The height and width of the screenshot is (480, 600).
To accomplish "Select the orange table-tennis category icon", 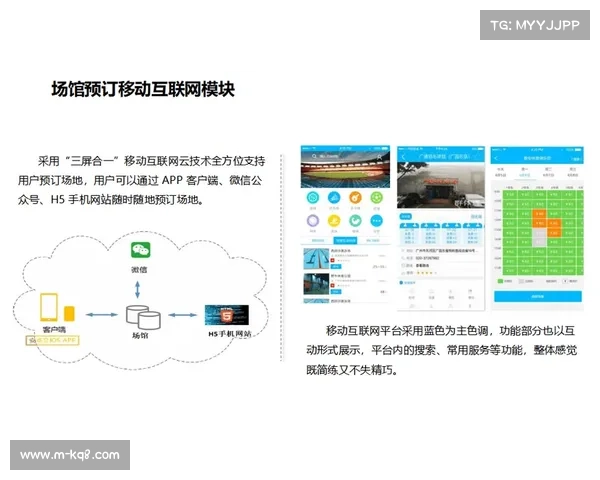I will [x=355, y=198].
